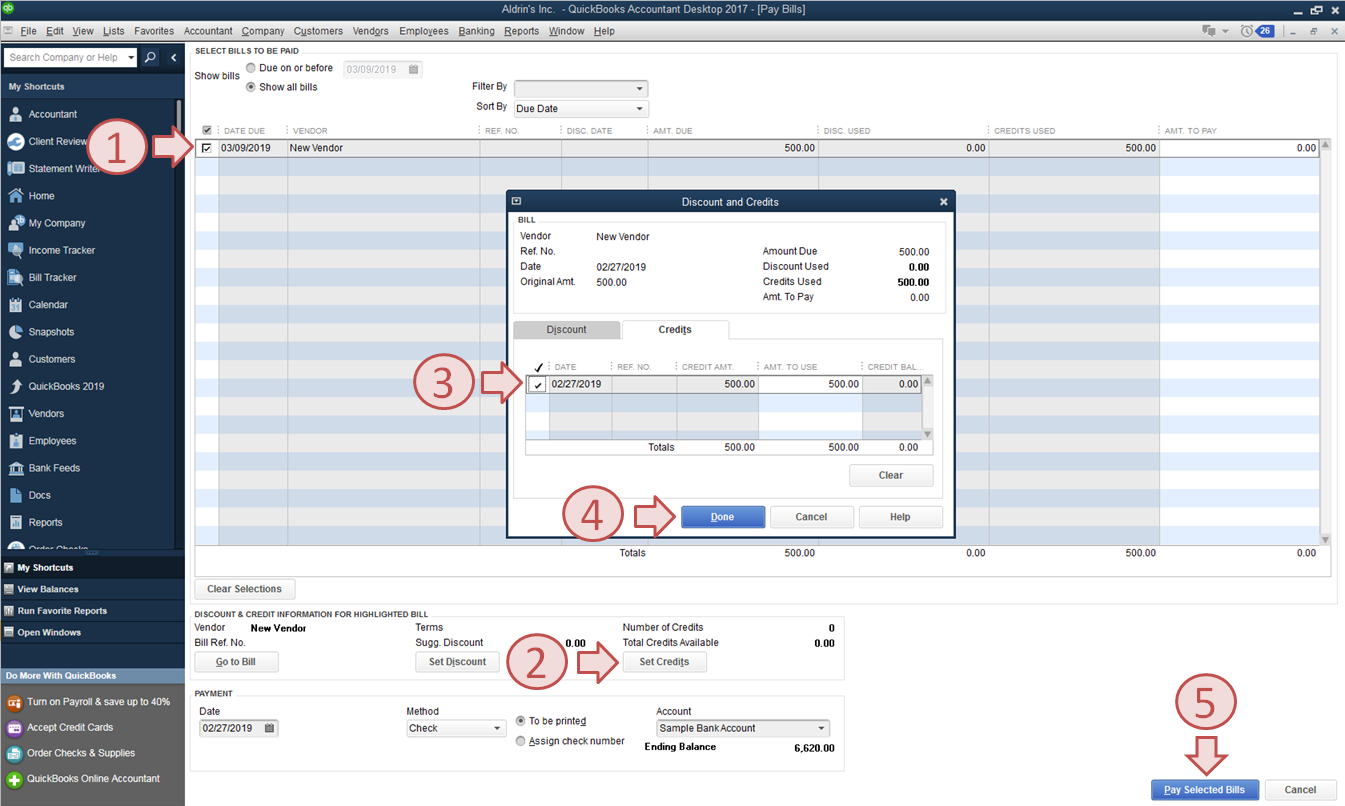The image size is (1345, 806).
Task: Click Done in Discount and Credits
Action: tap(723, 517)
